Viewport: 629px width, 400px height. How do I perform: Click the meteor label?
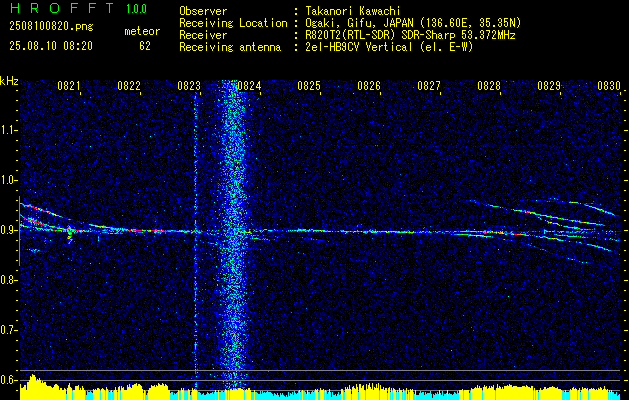pos(142,31)
